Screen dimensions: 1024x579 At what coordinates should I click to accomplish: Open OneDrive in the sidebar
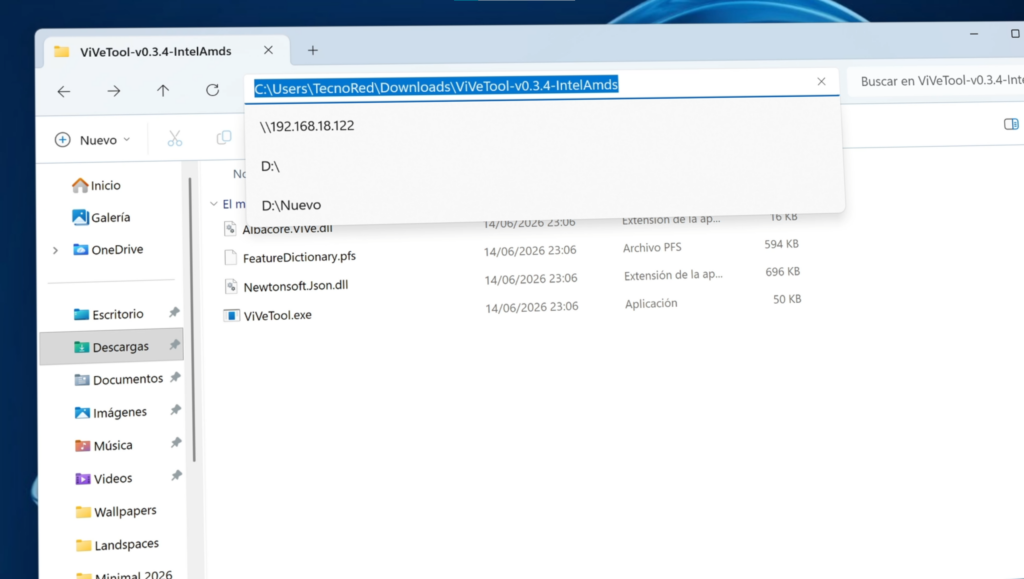tap(108, 249)
